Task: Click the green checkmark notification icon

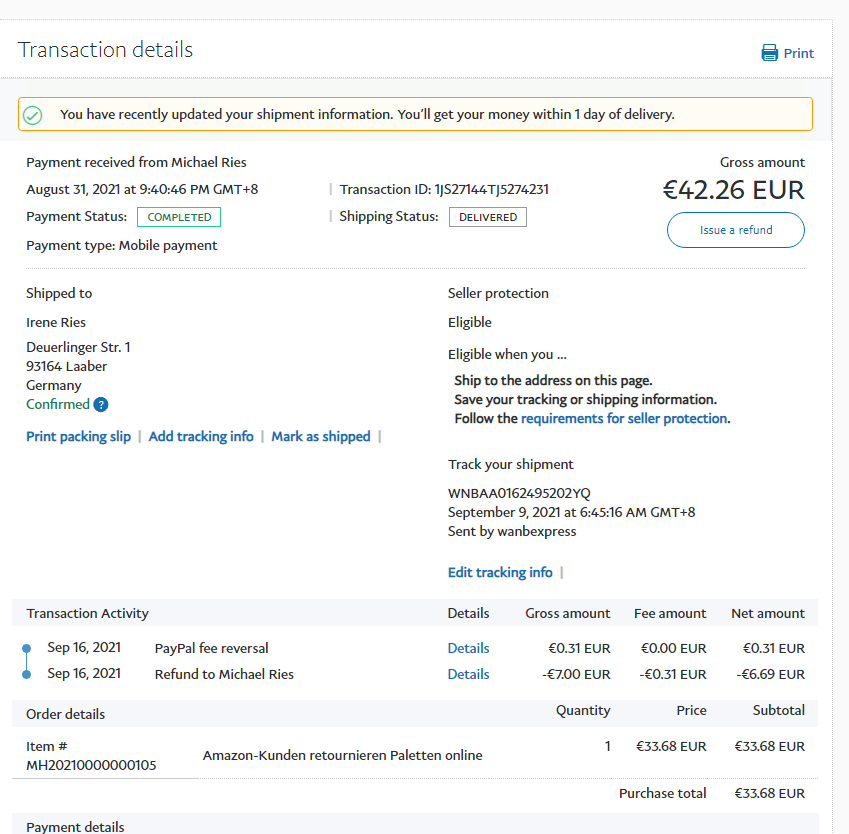Action: 33,115
